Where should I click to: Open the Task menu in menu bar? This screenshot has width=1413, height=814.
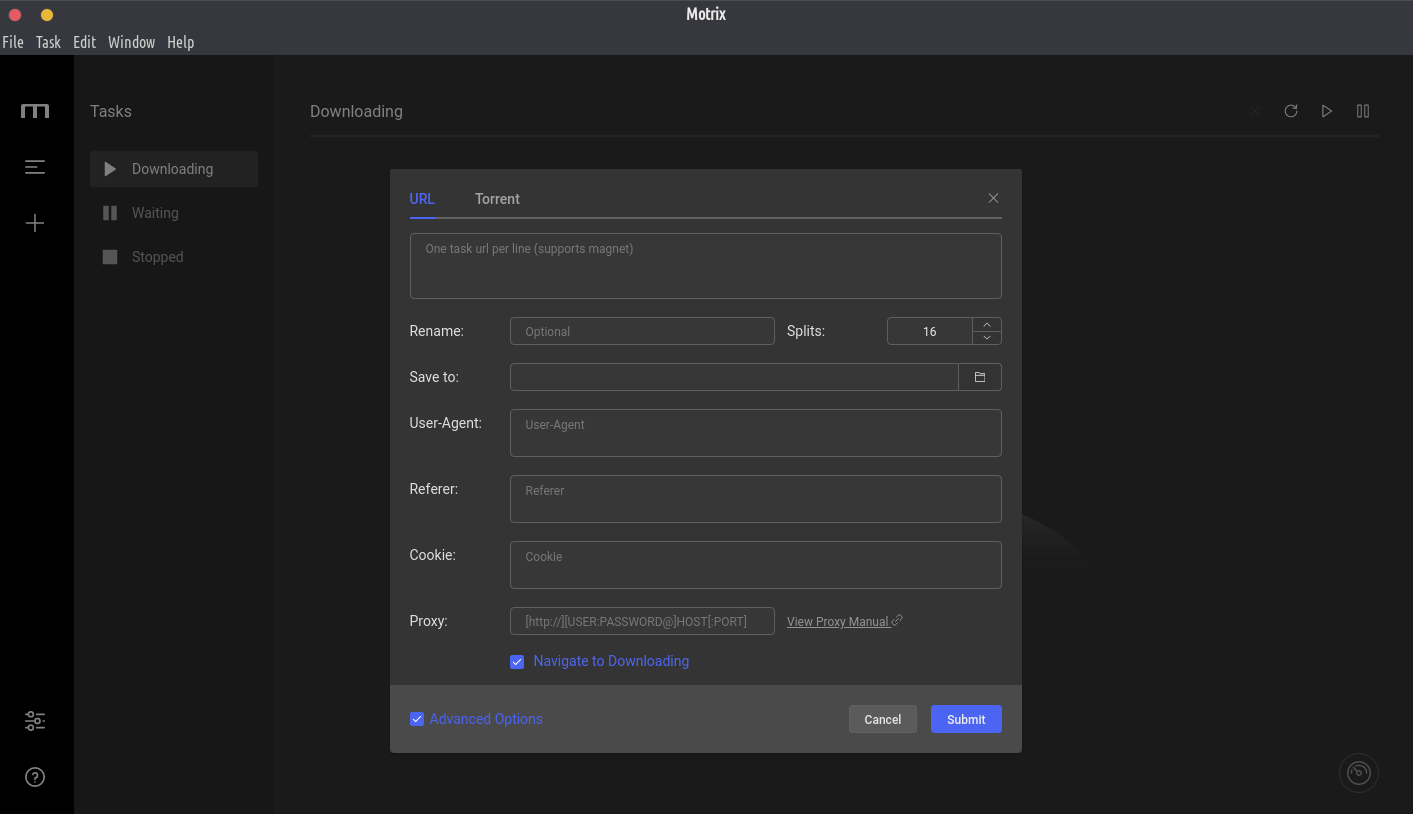[x=48, y=42]
